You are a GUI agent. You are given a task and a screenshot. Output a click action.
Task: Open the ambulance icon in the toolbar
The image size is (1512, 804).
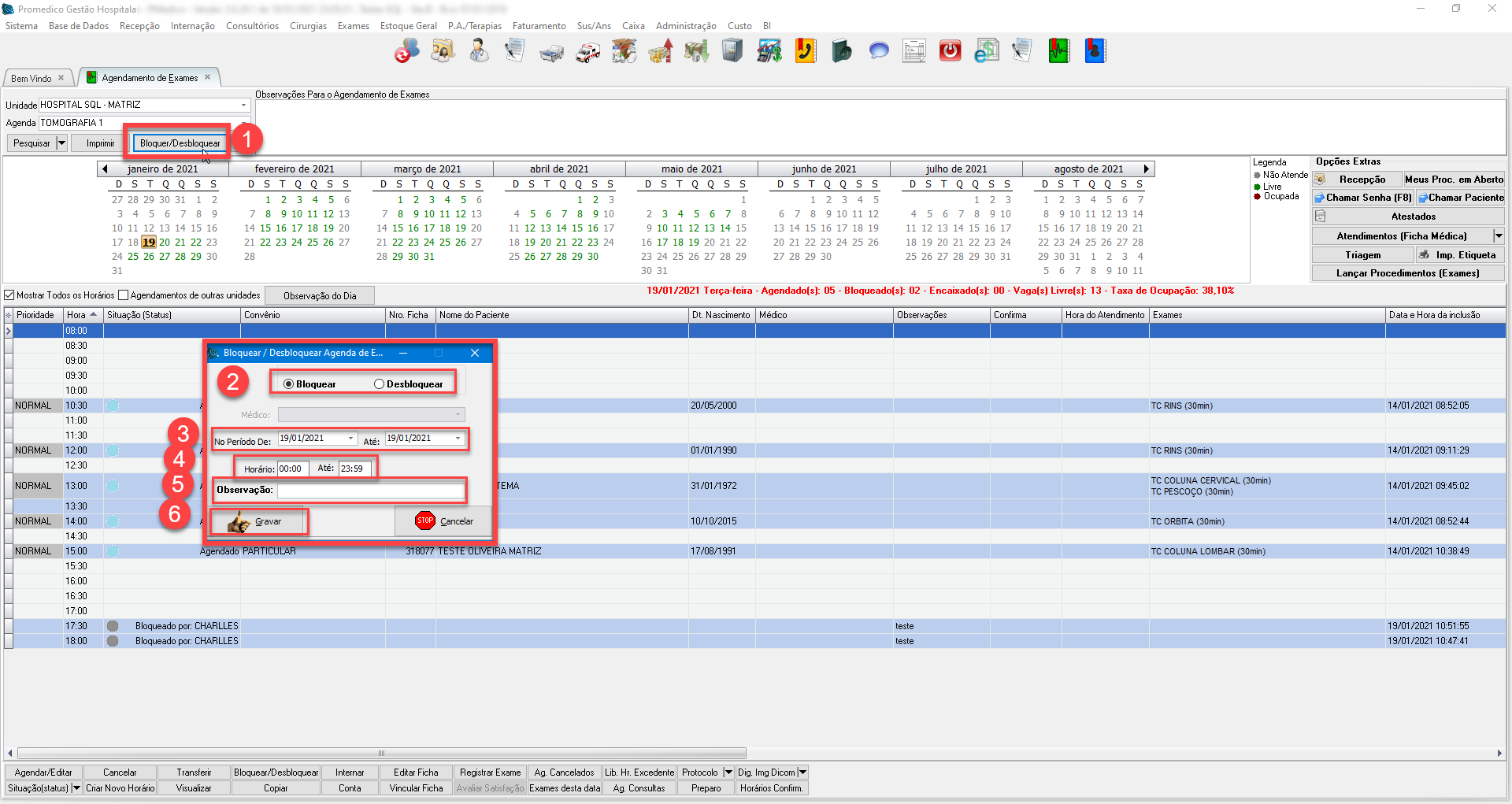[x=587, y=53]
